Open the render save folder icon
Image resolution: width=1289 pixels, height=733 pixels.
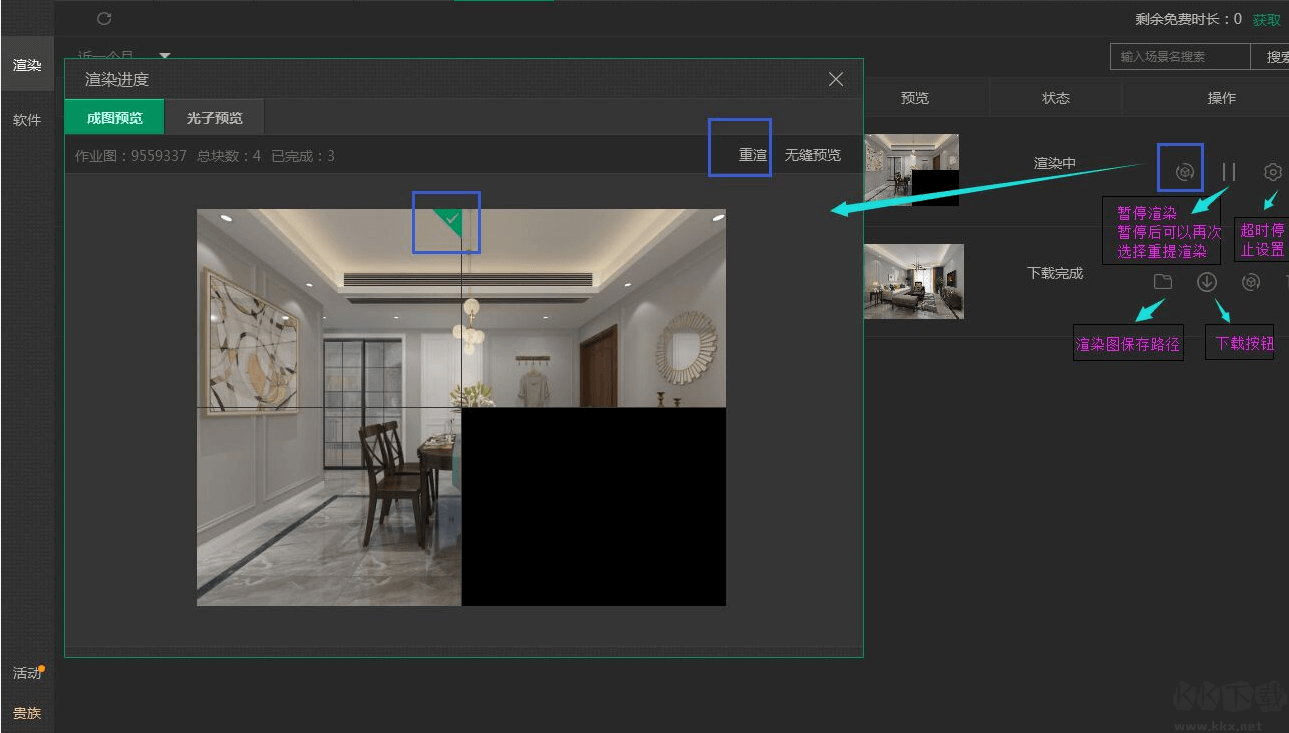tap(1162, 282)
